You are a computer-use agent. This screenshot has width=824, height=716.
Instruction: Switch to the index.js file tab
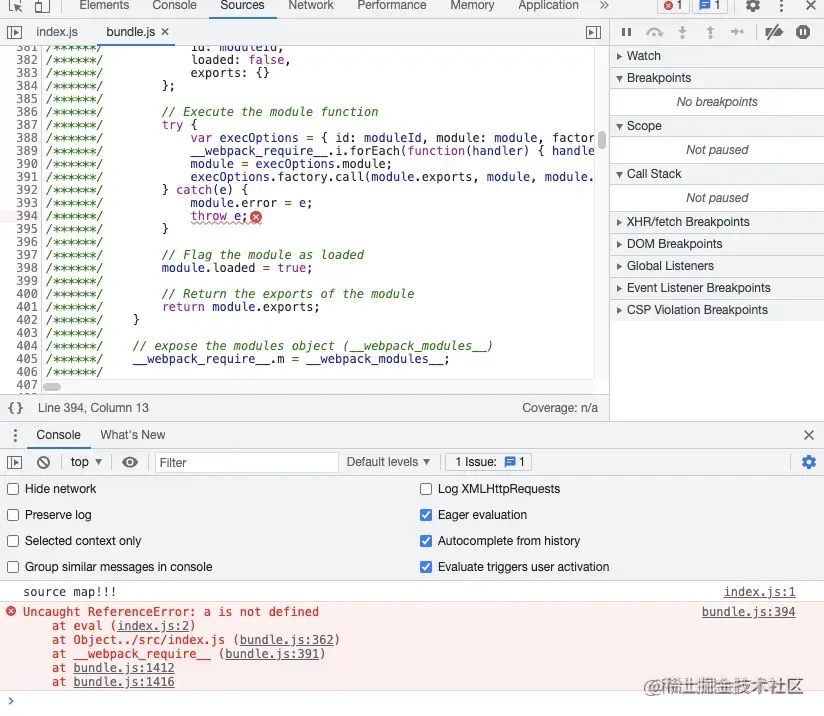tap(57, 32)
